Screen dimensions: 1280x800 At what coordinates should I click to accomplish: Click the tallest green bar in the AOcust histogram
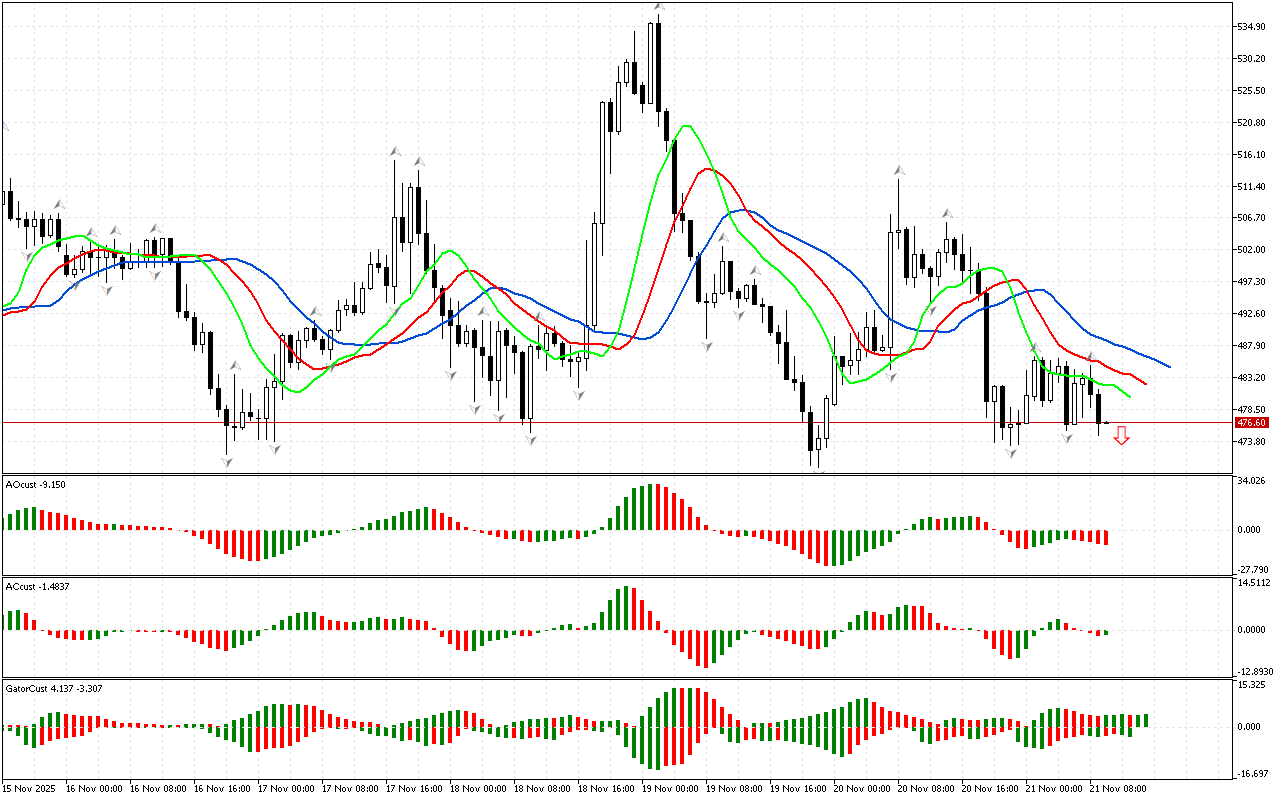[x=651, y=507]
